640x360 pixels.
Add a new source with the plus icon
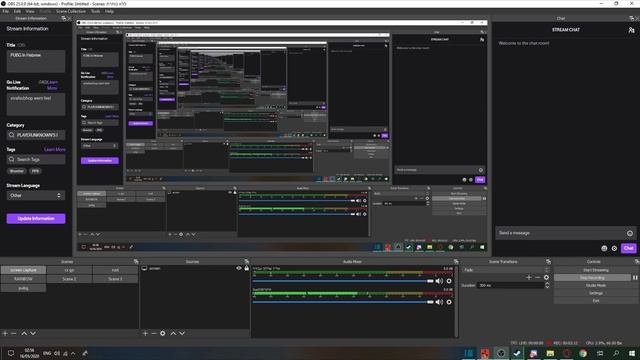[145, 333]
